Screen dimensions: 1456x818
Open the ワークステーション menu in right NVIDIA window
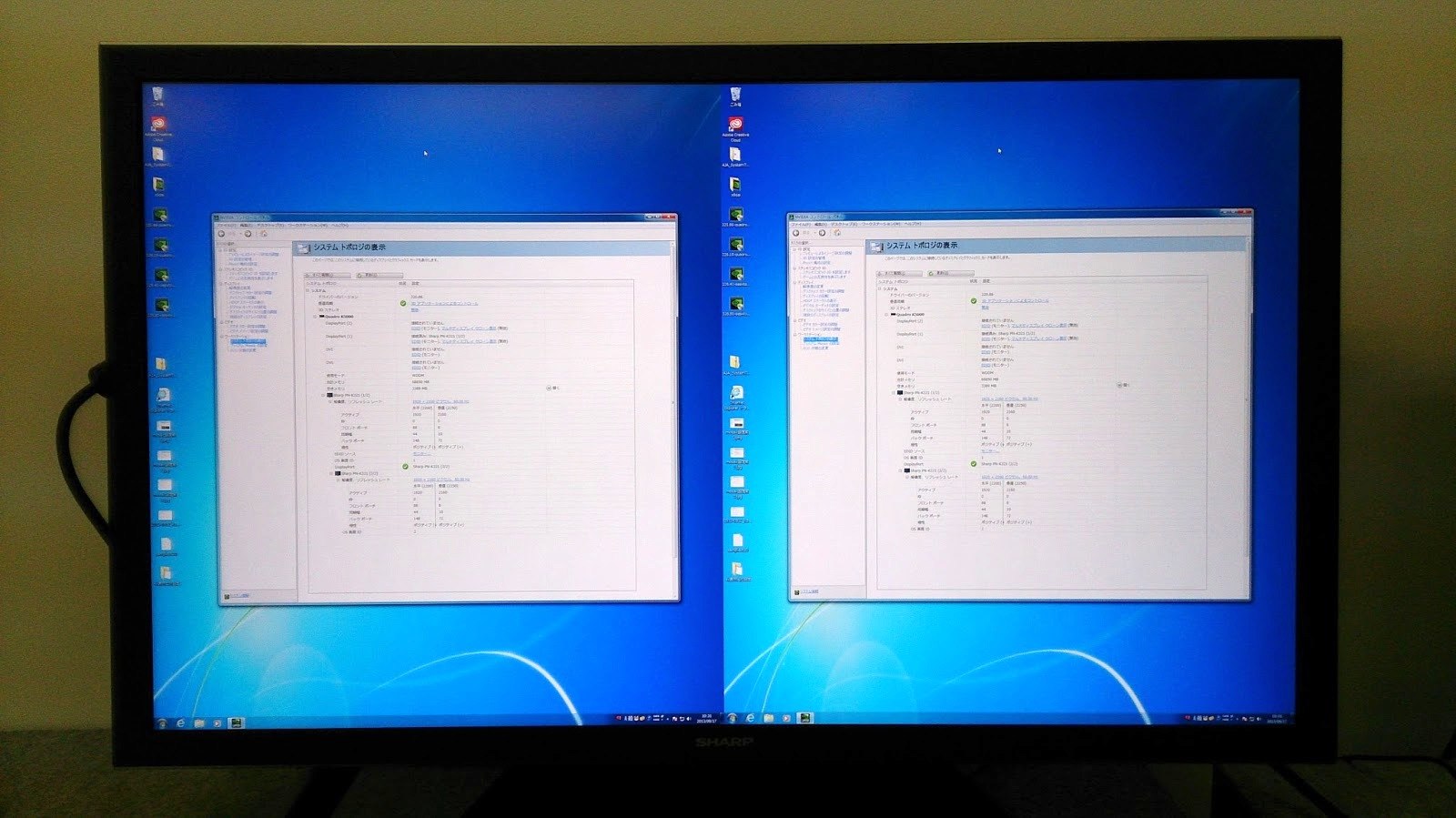[x=882, y=224]
